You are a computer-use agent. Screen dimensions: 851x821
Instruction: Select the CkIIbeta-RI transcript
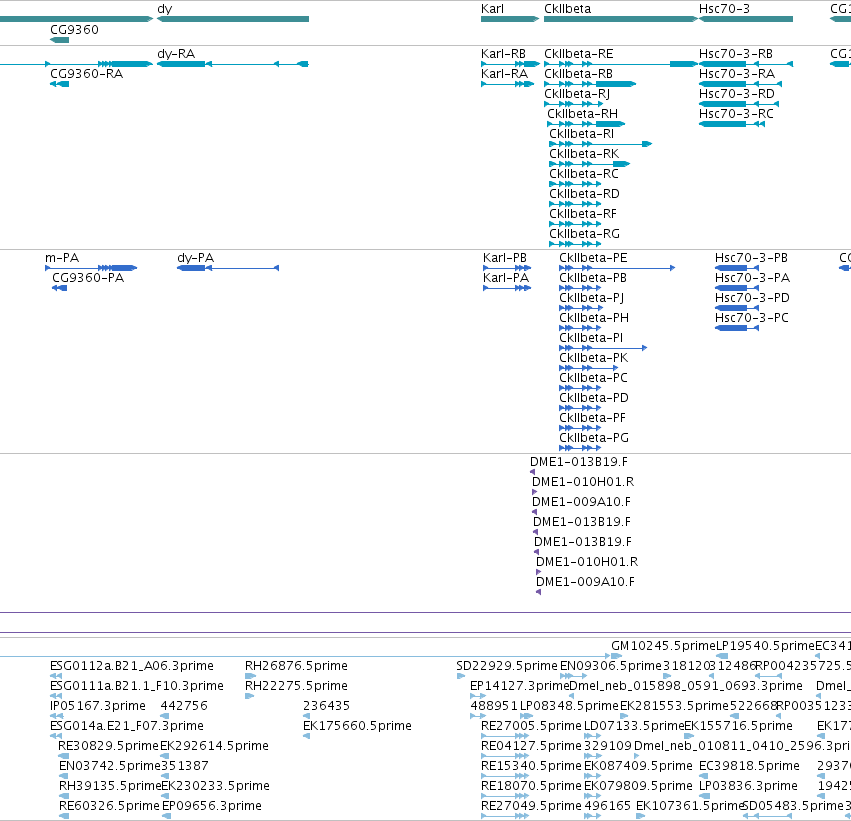(x=581, y=134)
